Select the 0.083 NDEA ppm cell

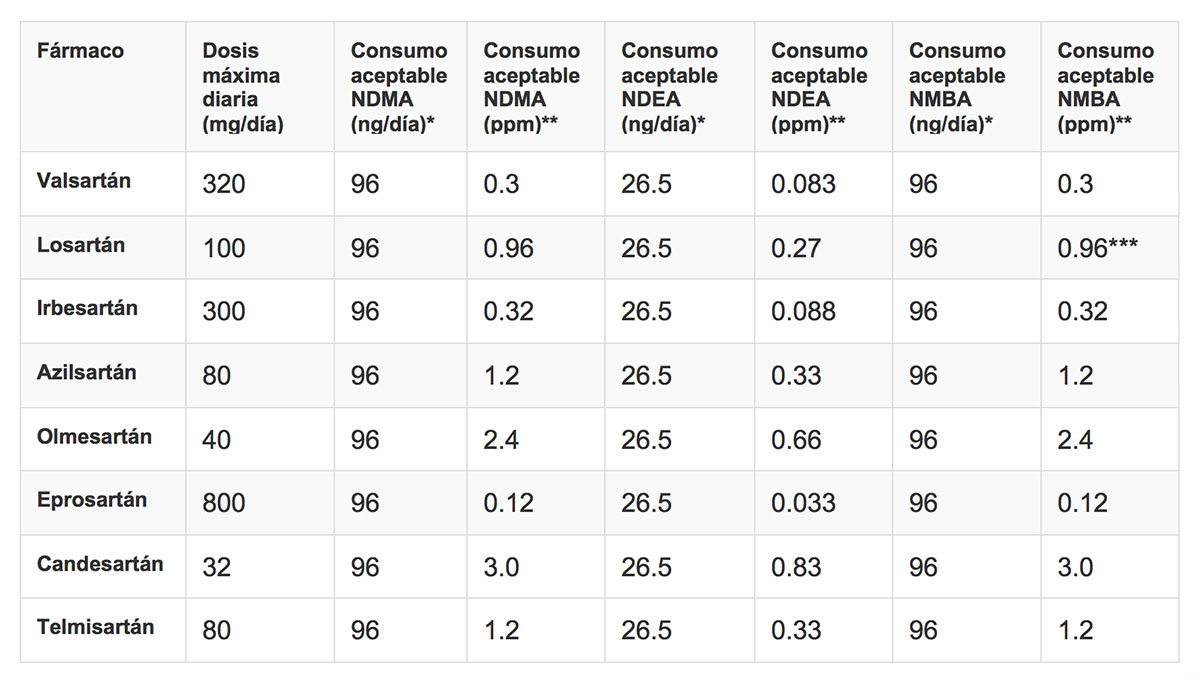tap(803, 185)
